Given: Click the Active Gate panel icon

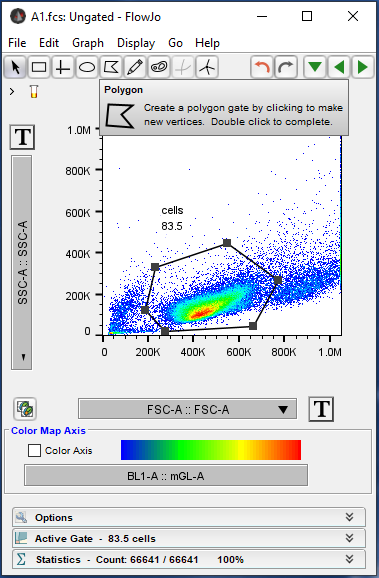Looking at the screenshot, I should coord(21,539).
